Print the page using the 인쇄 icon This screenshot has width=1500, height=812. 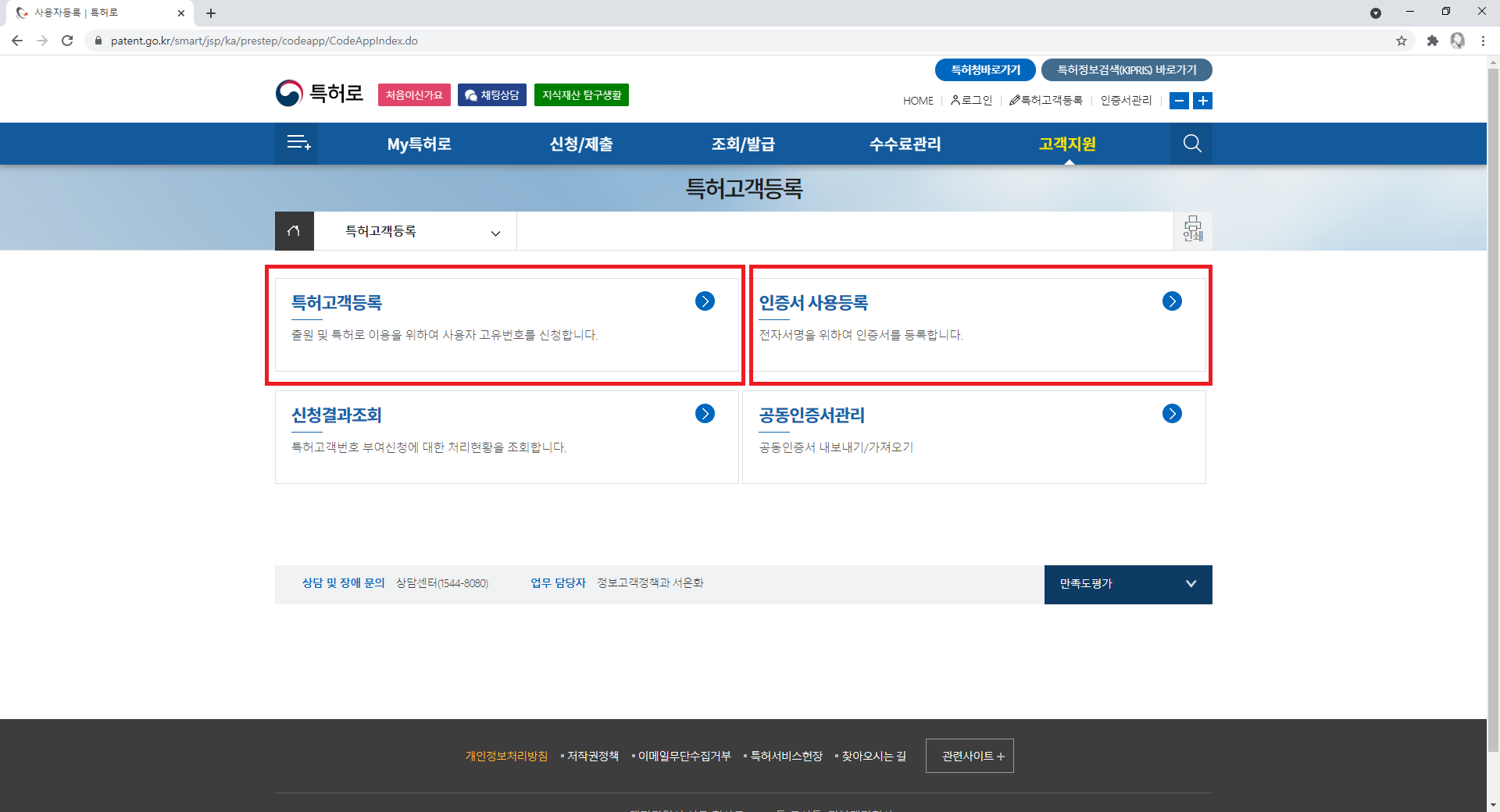1192,230
